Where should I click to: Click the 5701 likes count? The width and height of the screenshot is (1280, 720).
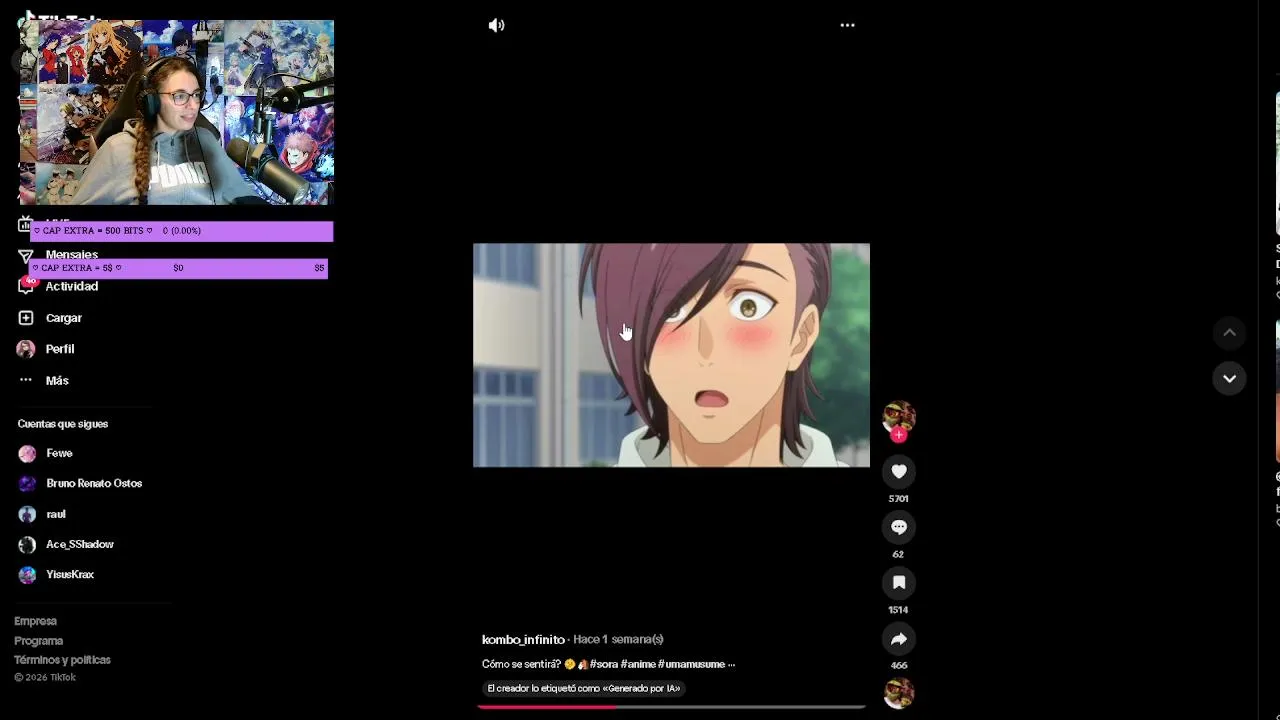[898, 498]
